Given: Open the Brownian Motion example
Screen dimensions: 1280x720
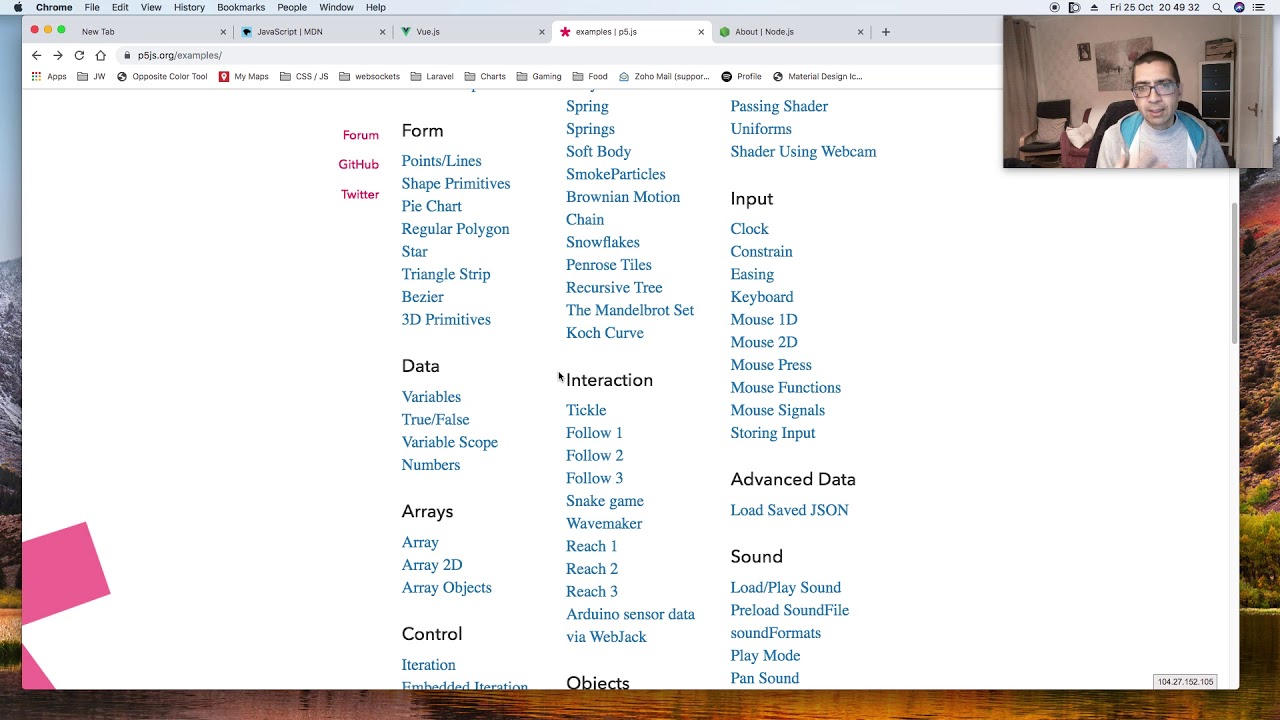Looking at the screenshot, I should [623, 197].
